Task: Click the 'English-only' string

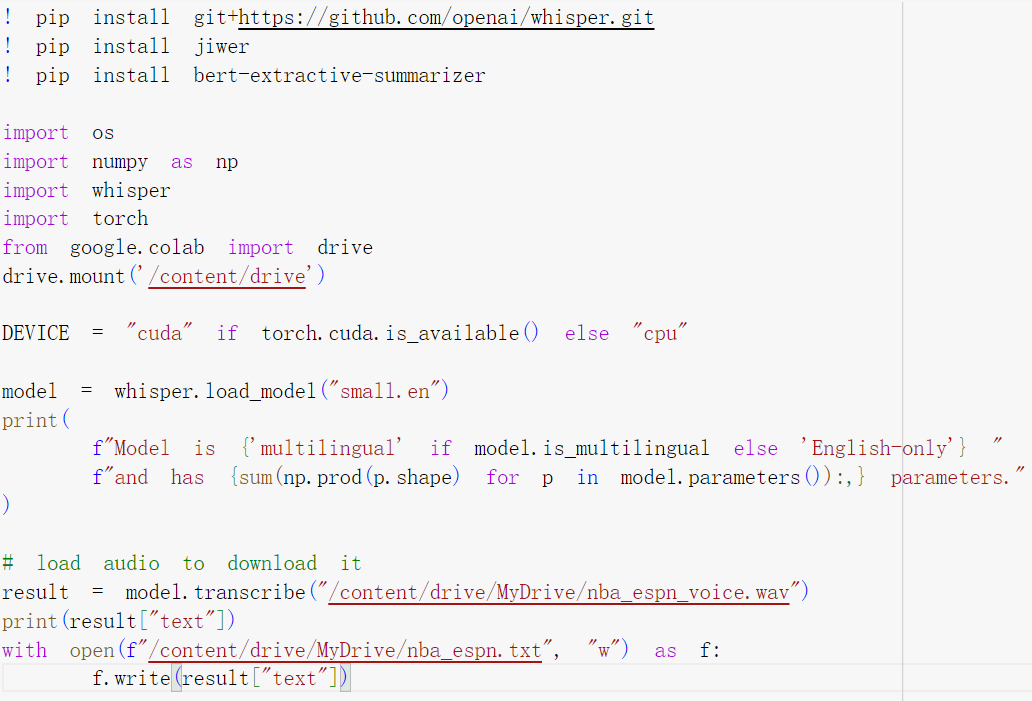Action: point(879,448)
